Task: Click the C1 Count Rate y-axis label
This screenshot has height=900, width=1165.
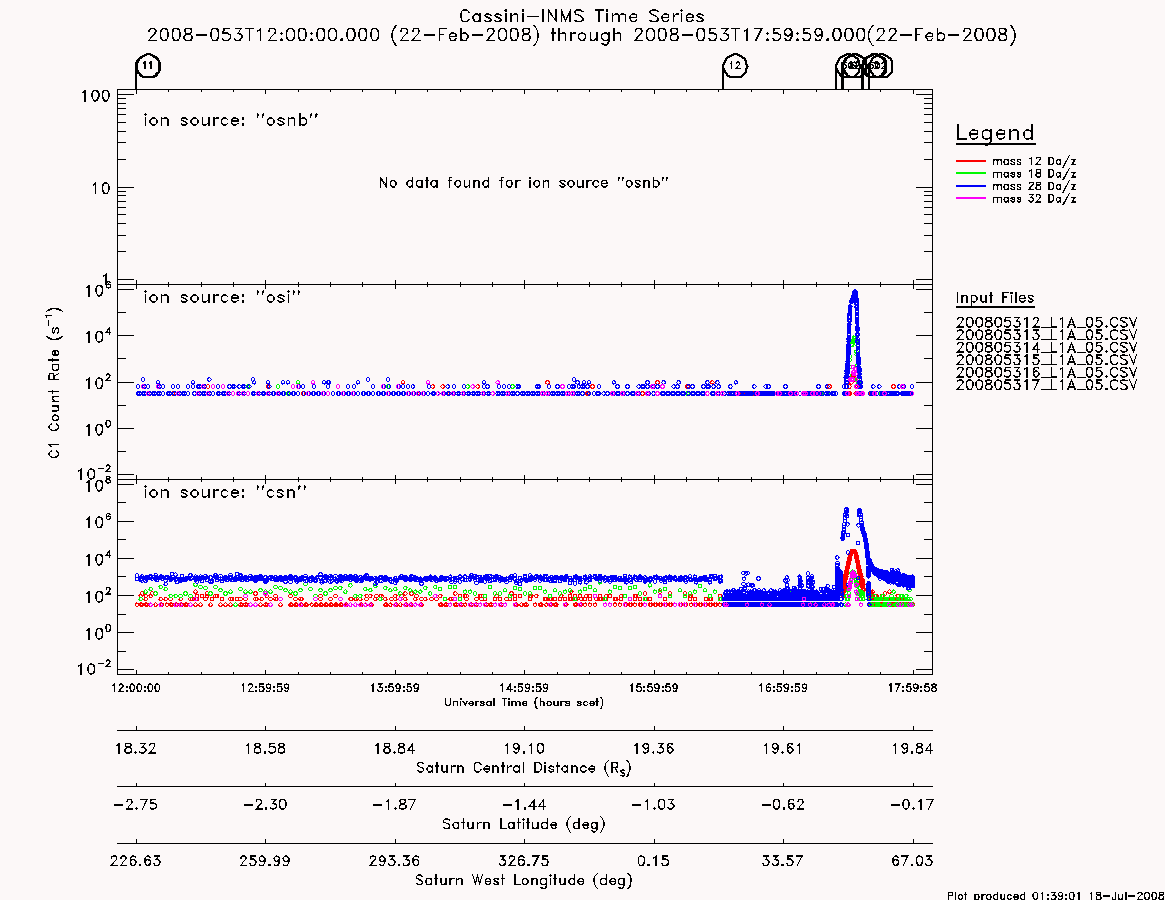Action: [x=54, y=383]
